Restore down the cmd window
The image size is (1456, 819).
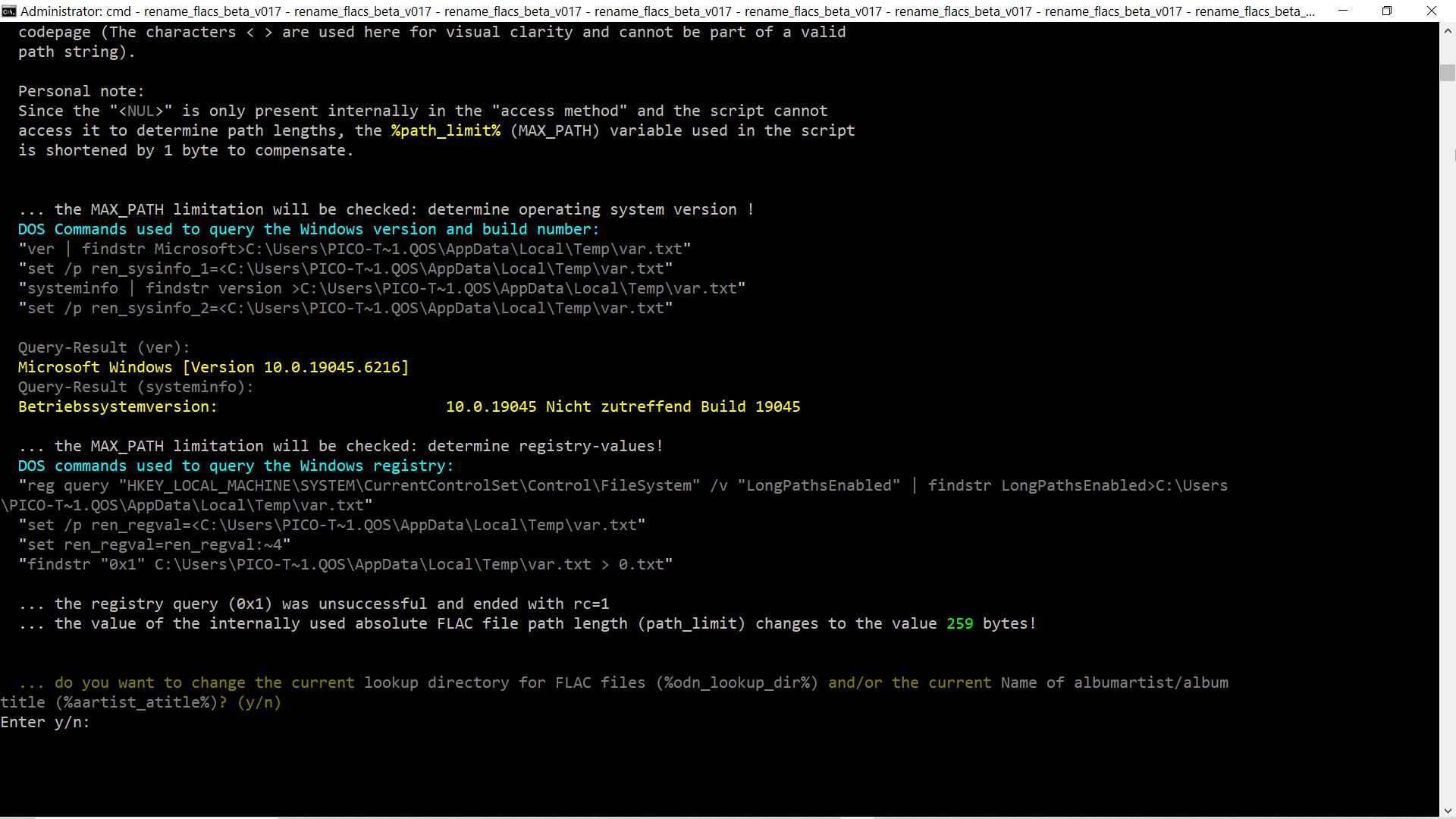[1387, 11]
